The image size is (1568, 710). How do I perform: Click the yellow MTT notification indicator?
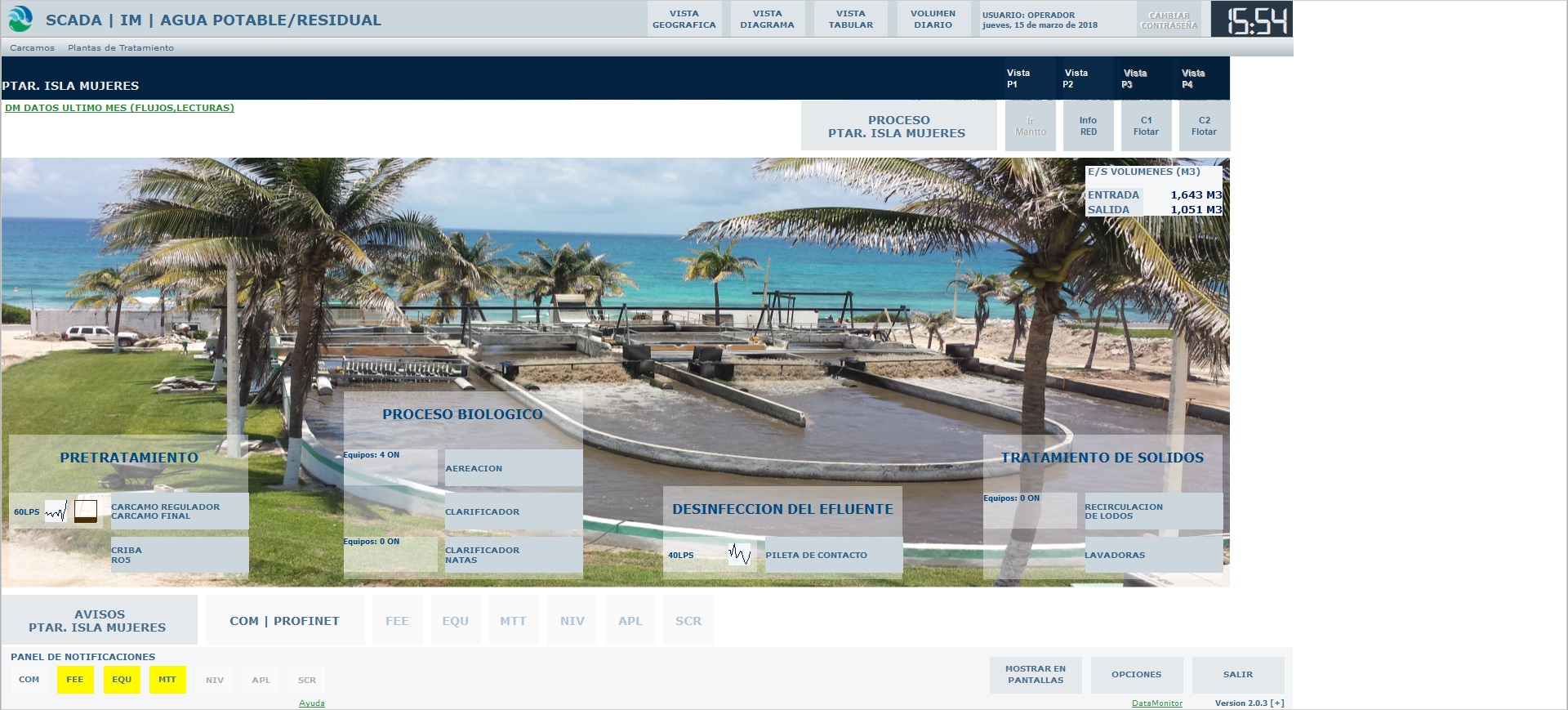pos(167,680)
